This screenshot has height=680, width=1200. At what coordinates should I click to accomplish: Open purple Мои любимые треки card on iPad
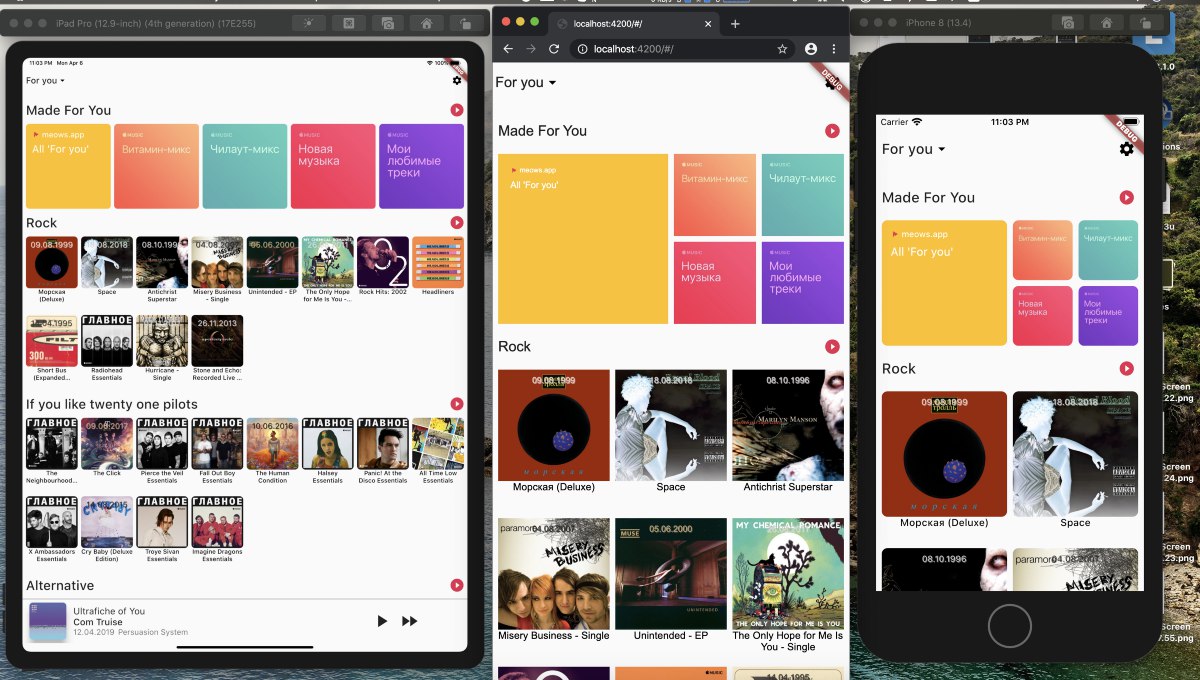(x=421, y=166)
